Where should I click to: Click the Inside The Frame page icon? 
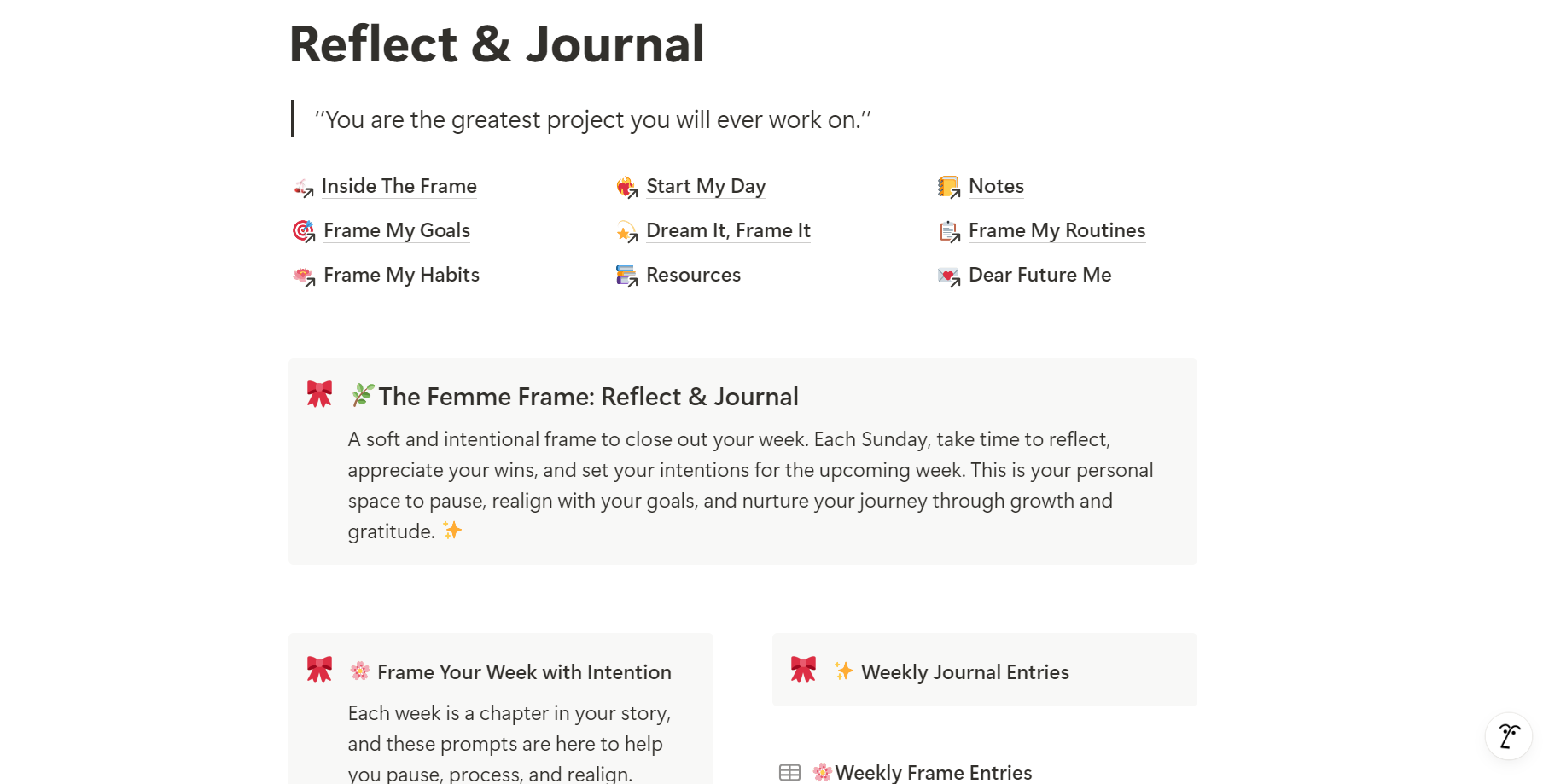point(303,188)
